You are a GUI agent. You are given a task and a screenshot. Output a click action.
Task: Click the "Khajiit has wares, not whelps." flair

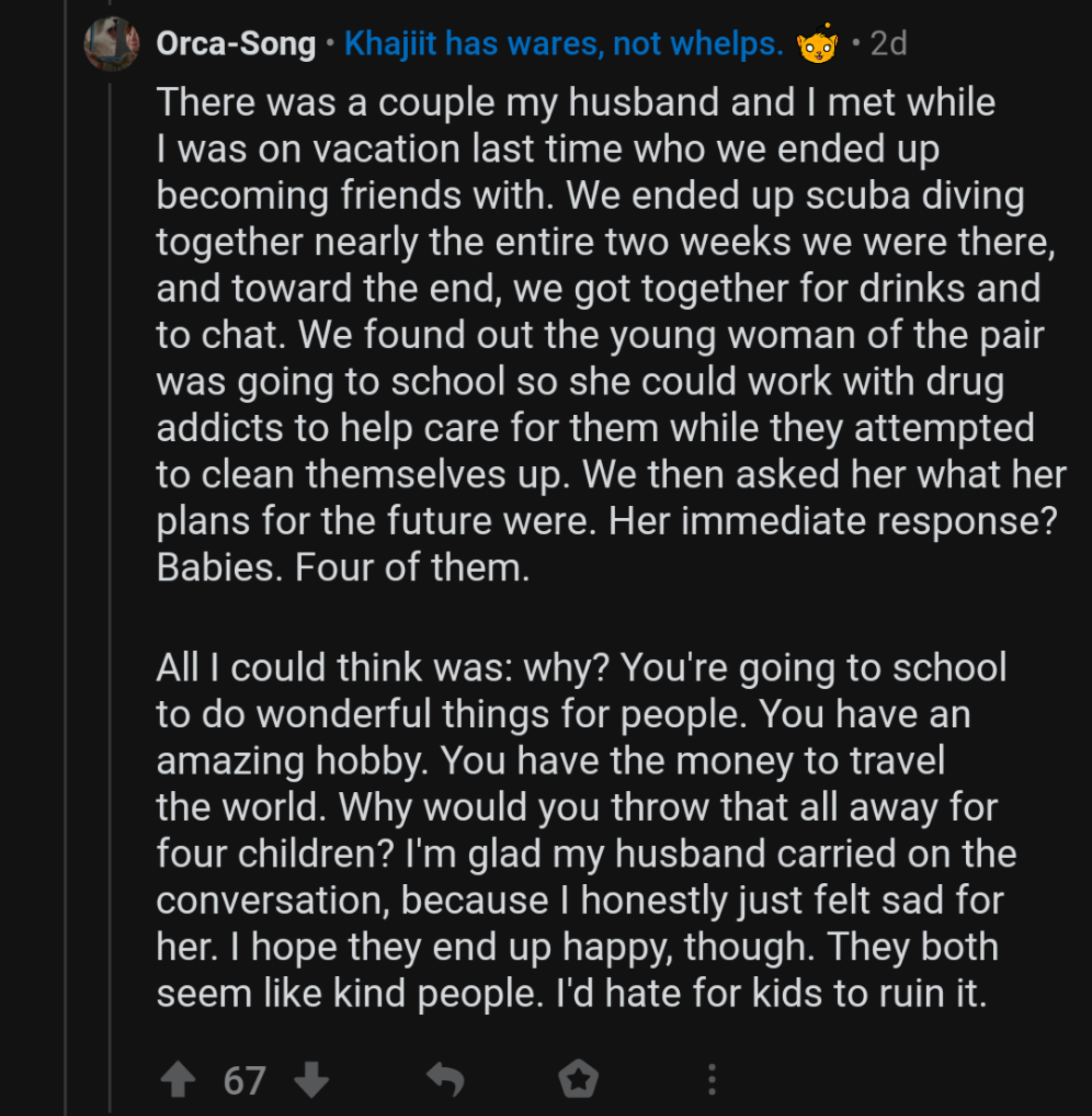pos(563,44)
